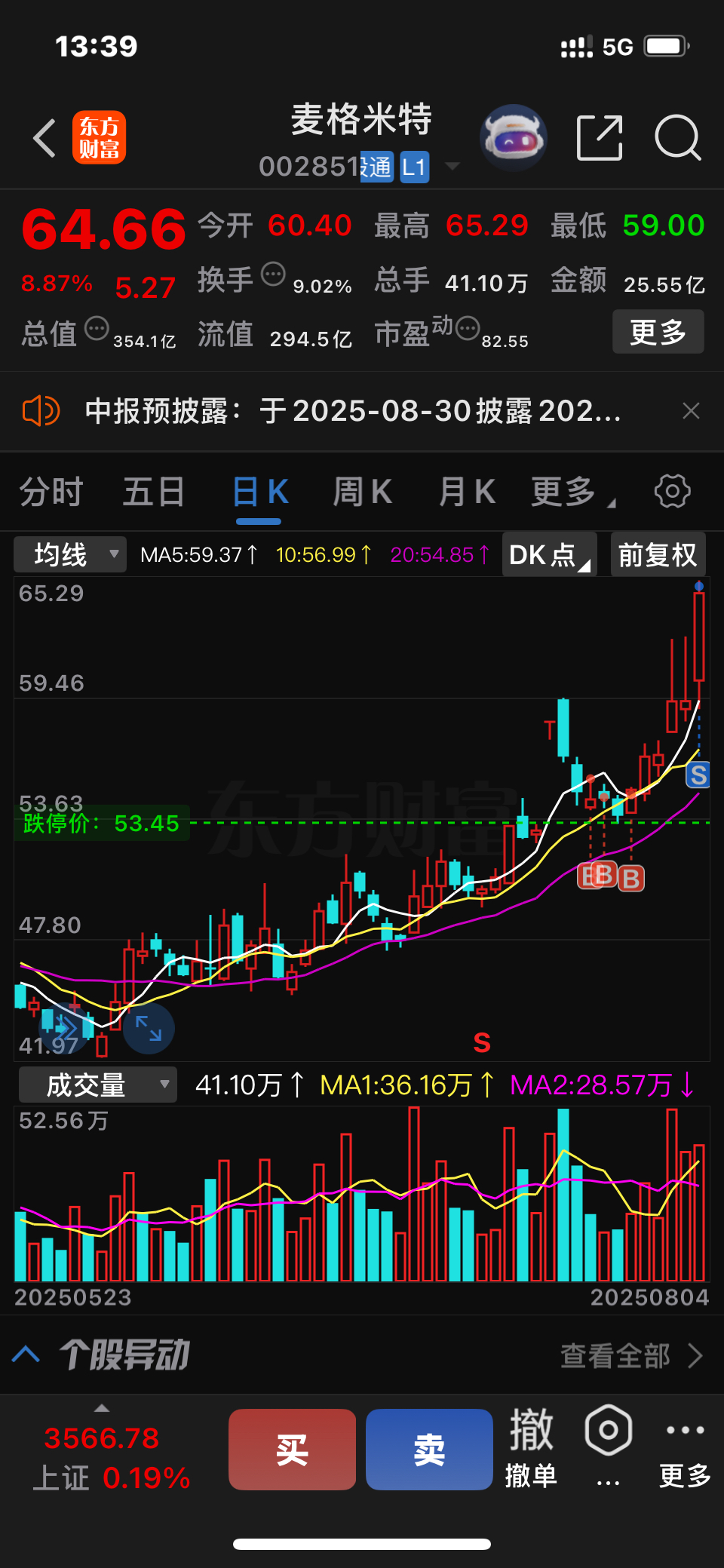
Task: Open the 均线 indicator dropdown
Action: (70, 555)
